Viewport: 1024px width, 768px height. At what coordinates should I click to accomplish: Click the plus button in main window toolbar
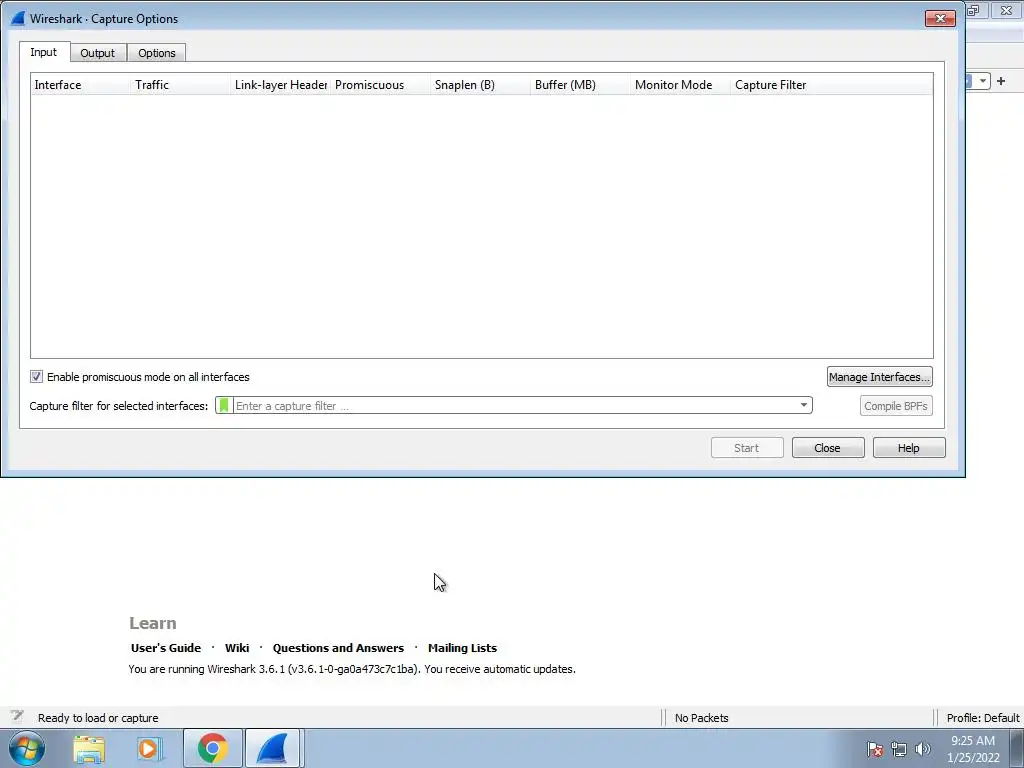(x=1001, y=81)
